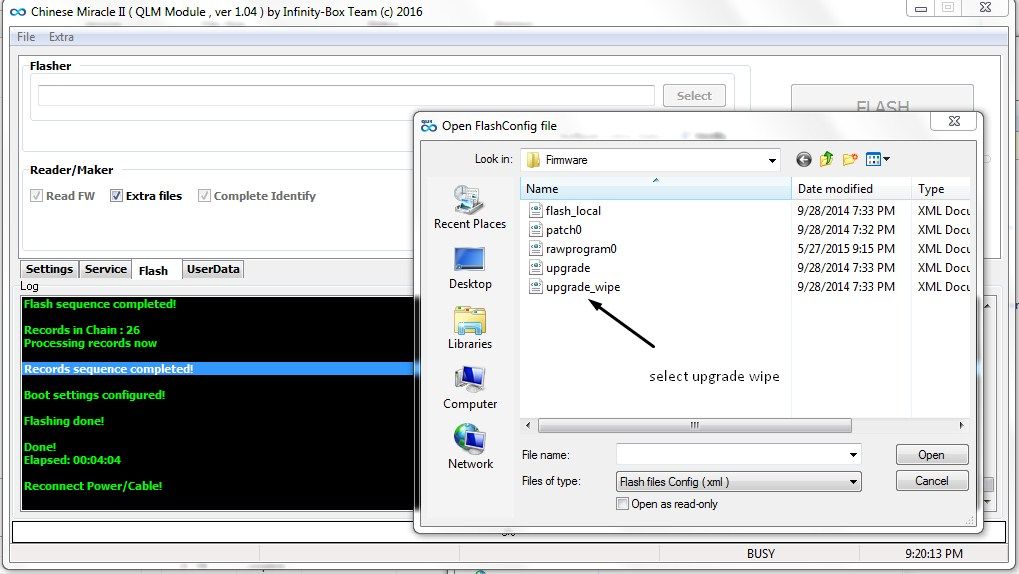This screenshot has width=1019, height=574.
Task: Select Desktop in the places sidebar
Action: 469,267
